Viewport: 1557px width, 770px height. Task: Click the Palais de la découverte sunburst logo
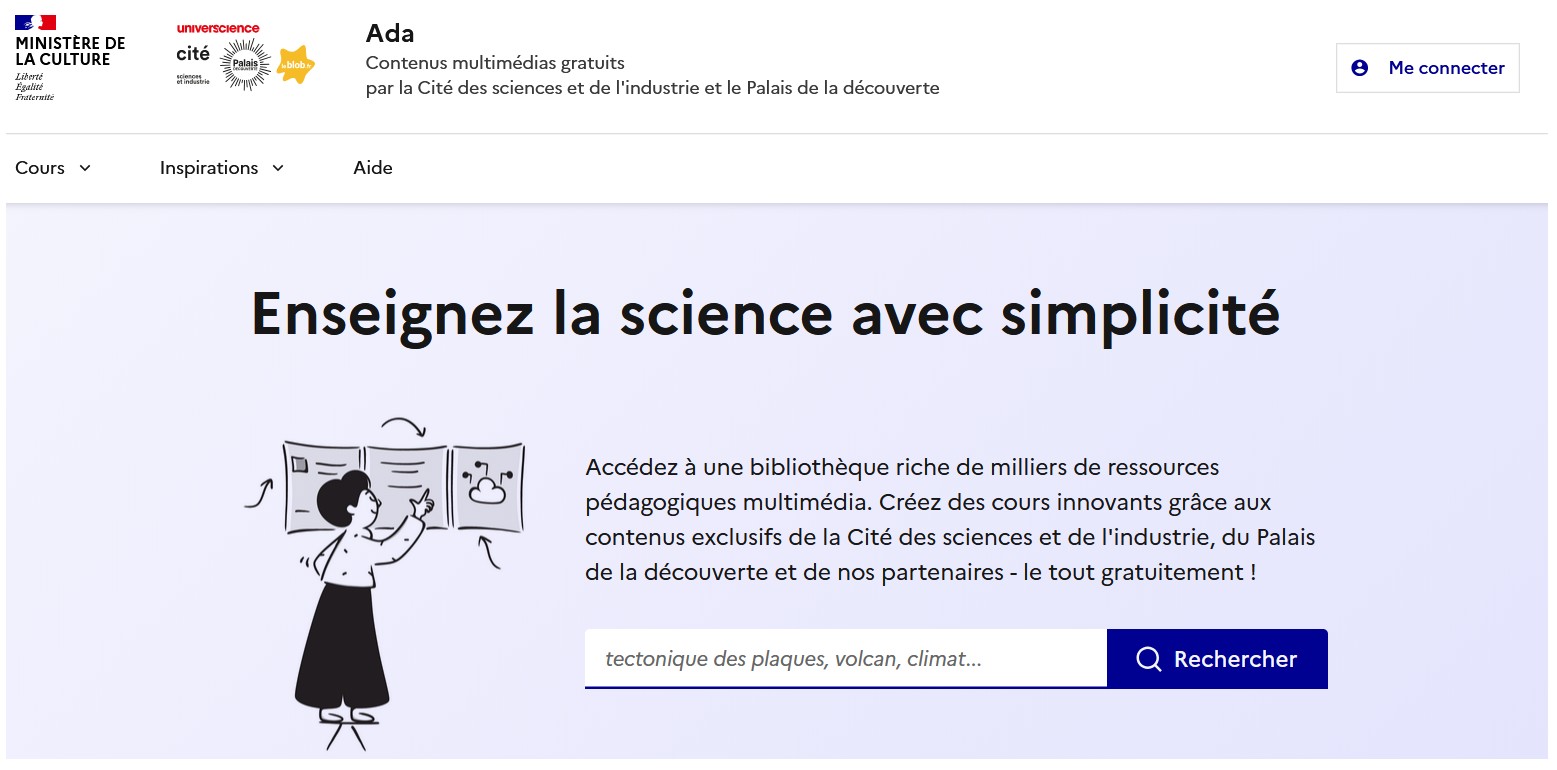click(x=245, y=65)
